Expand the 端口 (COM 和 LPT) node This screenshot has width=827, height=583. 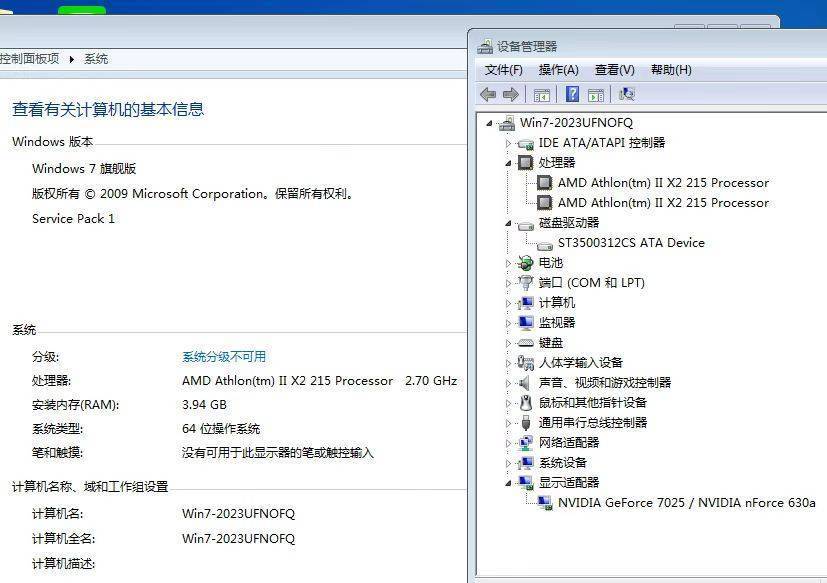coord(508,283)
